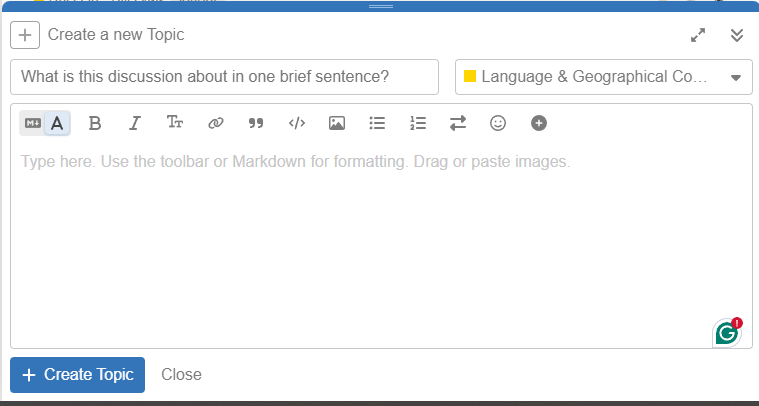Image resolution: width=759 pixels, height=406 pixels.
Task: Open the Language & Geographical category dropdown
Action: coord(603,77)
